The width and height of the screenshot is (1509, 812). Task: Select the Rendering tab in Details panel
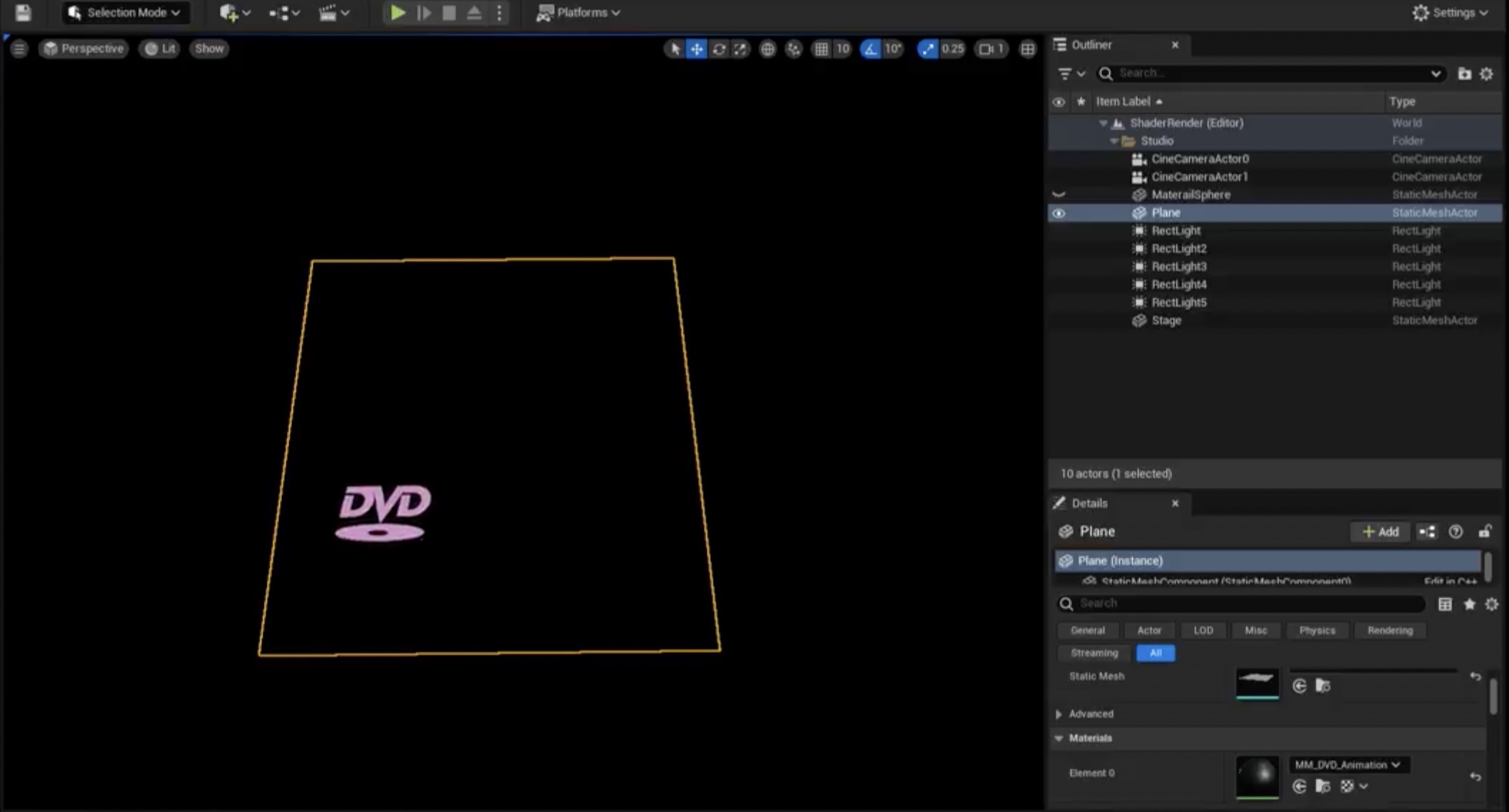[x=1389, y=630]
